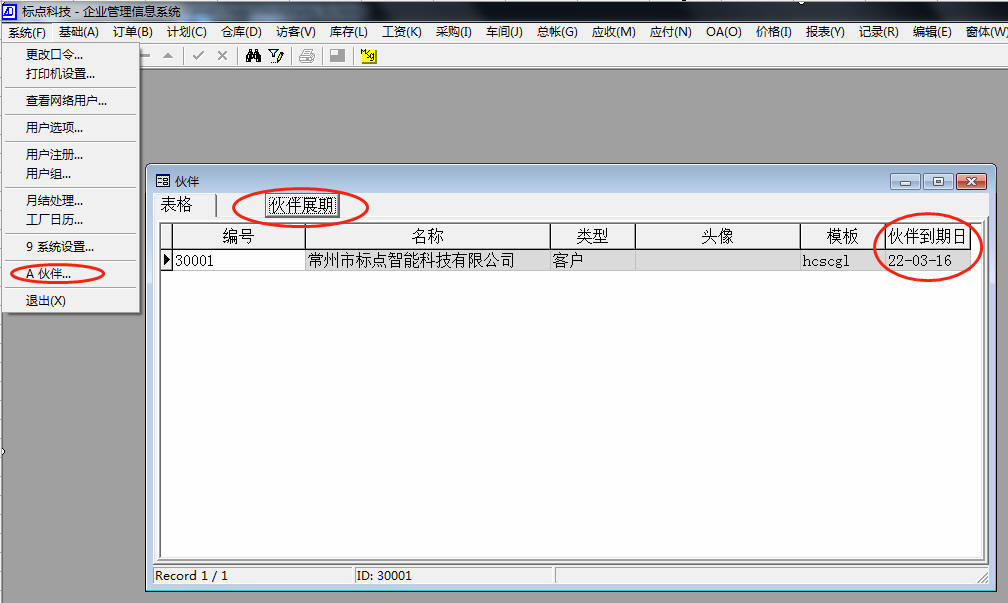Click the 伙伴到期日 column header
The image size is (1008, 603).
pyautogui.click(x=927, y=237)
